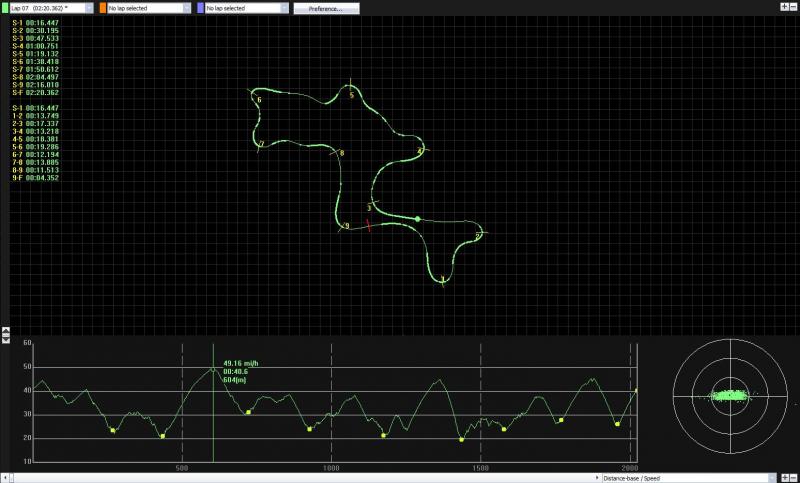Image resolution: width=800 pixels, height=483 pixels.
Task: Click the orange lap color swatch
Action: coord(103,8)
